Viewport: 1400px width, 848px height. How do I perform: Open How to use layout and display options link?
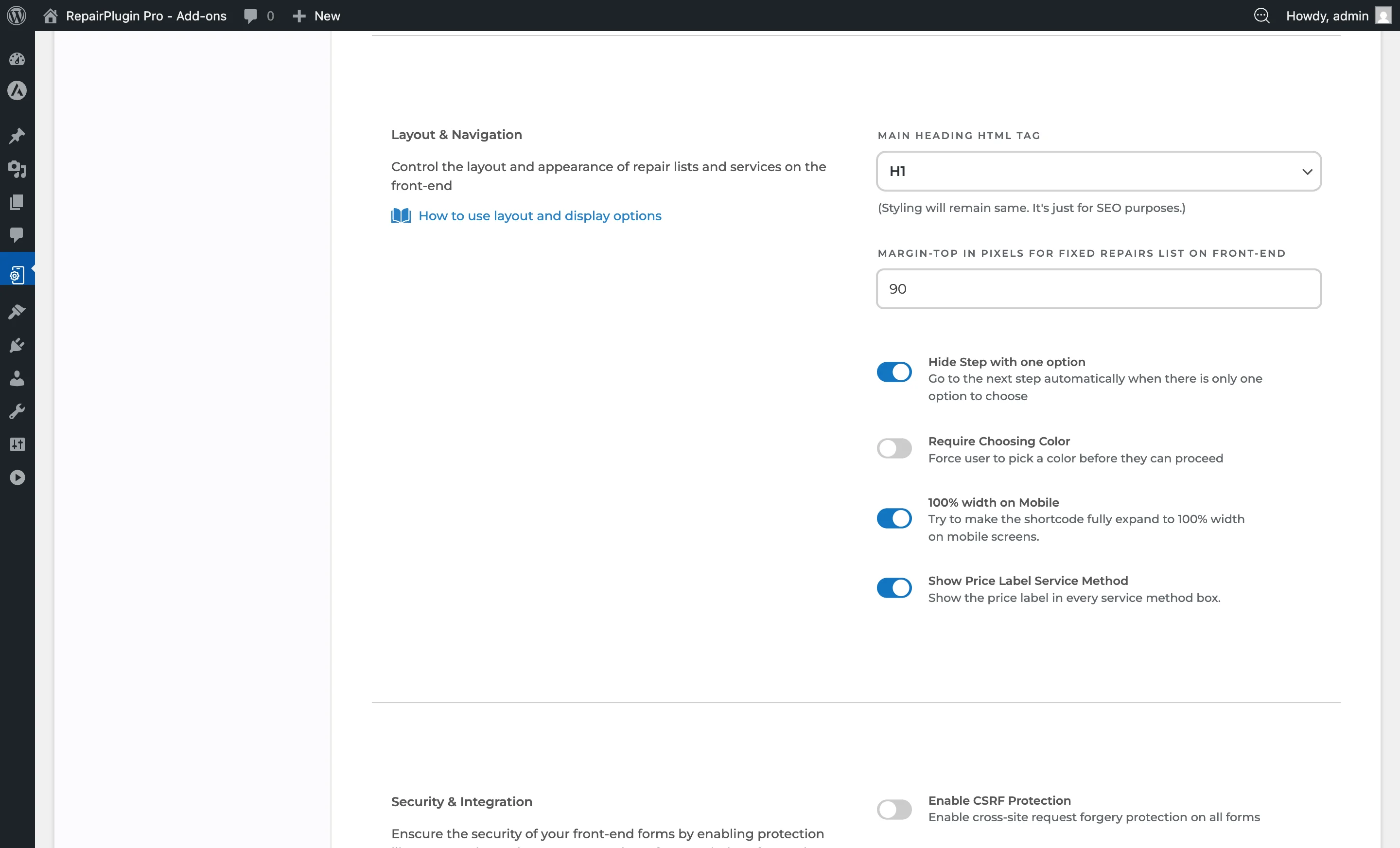click(539, 216)
